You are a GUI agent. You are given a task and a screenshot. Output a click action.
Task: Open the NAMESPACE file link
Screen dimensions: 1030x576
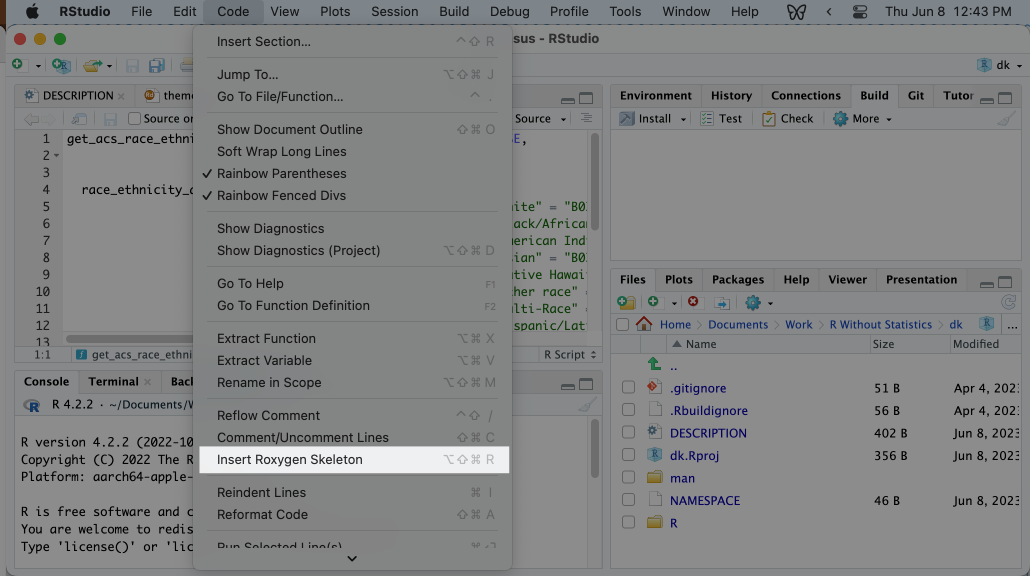pos(705,500)
